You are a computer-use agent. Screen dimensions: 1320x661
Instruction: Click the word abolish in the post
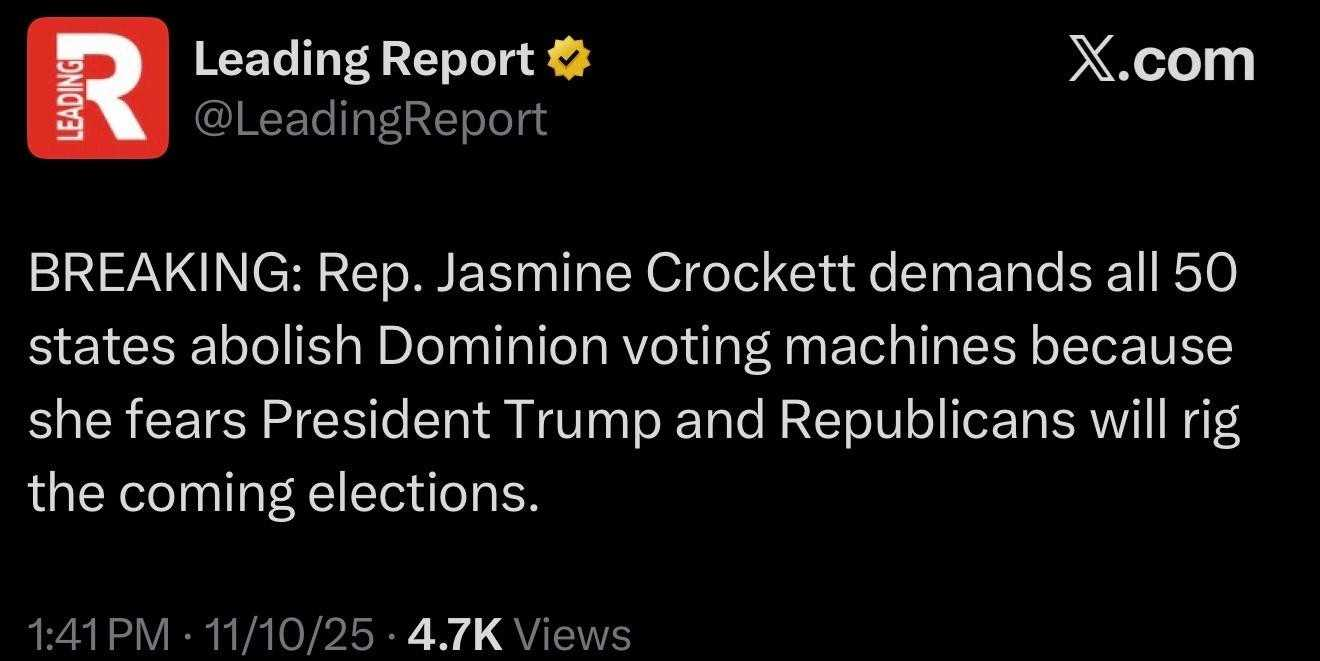(x=262, y=347)
